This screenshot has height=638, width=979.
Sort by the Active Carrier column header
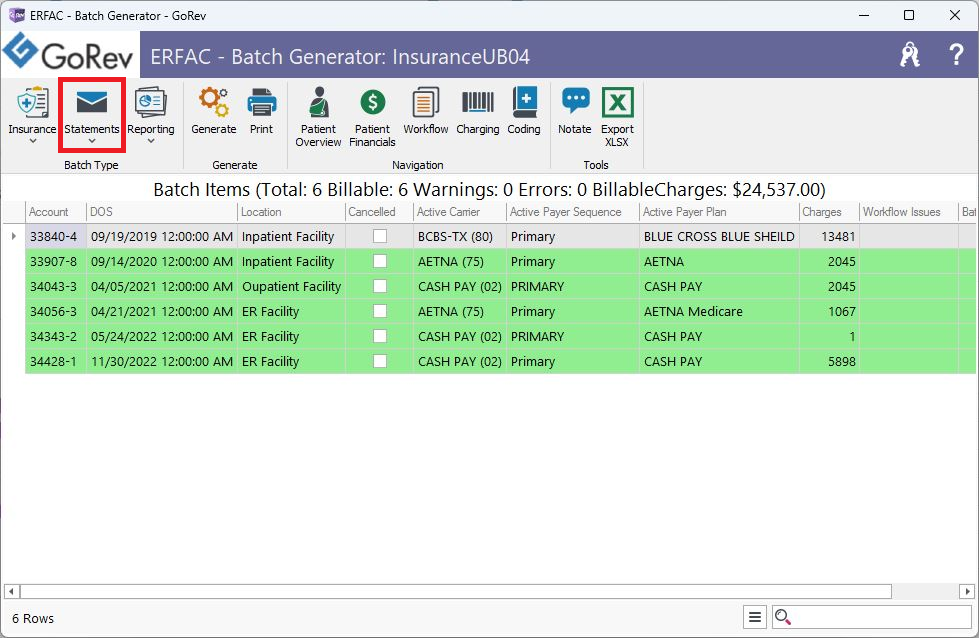point(460,212)
